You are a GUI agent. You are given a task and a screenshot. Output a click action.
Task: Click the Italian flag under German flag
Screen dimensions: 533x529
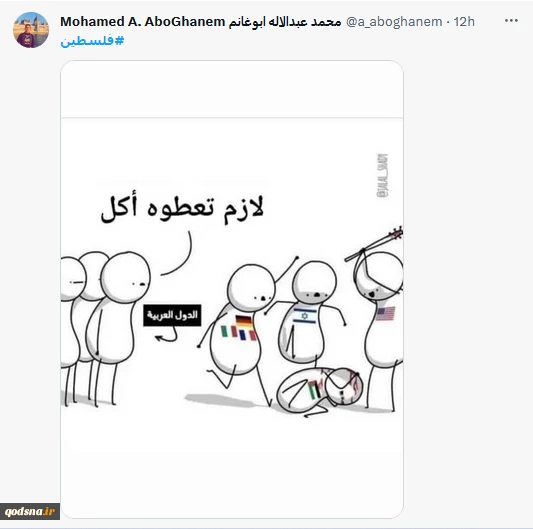(225, 332)
